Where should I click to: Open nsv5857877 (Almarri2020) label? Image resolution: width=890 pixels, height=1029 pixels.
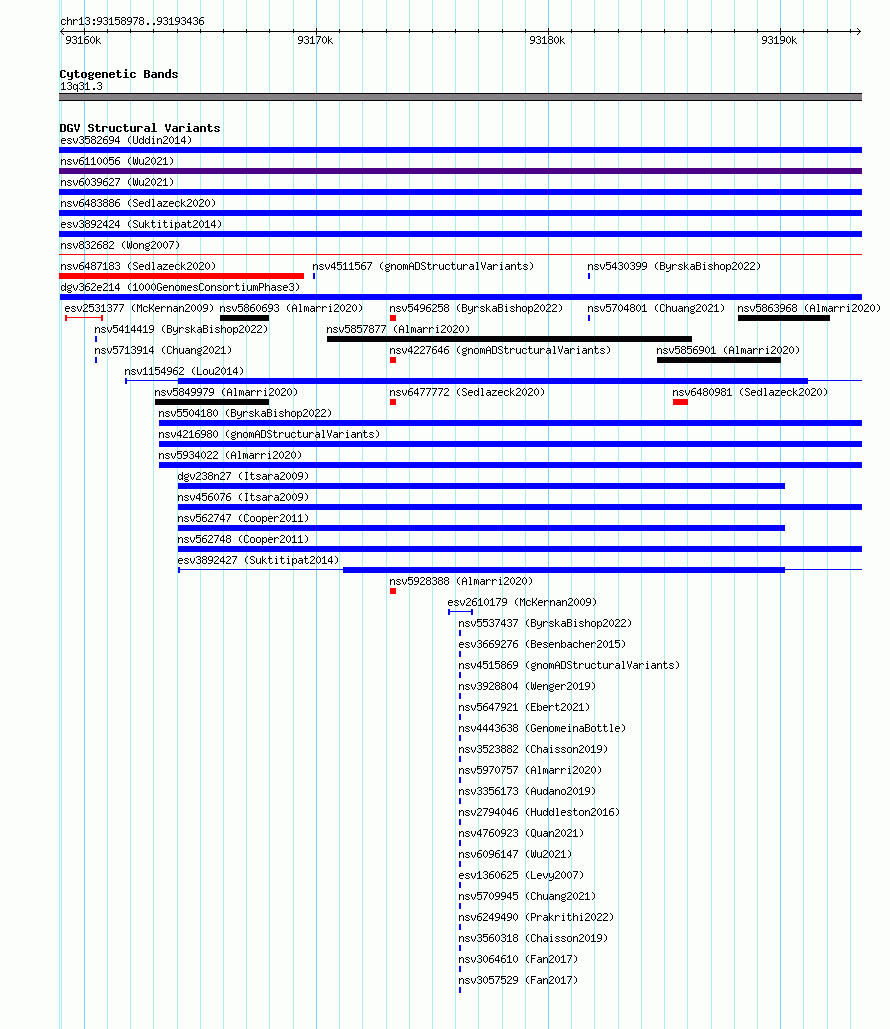tap(398, 329)
